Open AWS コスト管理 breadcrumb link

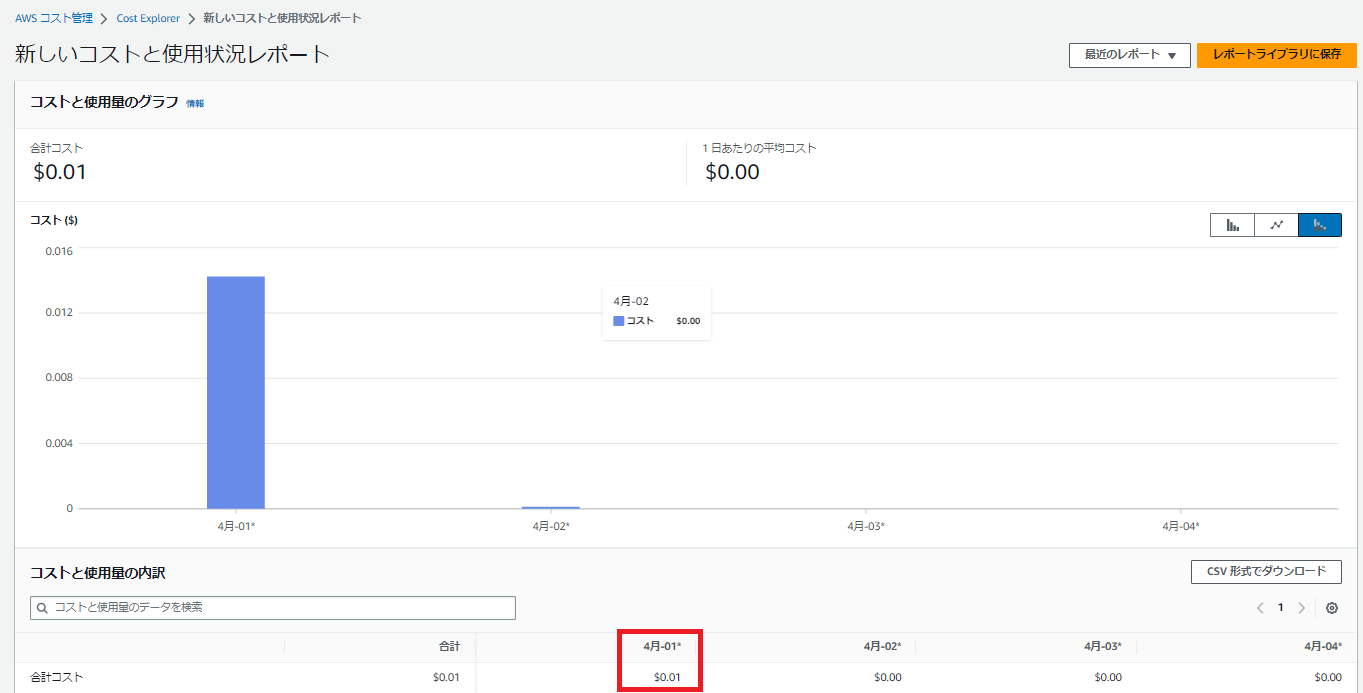[54, 18]
